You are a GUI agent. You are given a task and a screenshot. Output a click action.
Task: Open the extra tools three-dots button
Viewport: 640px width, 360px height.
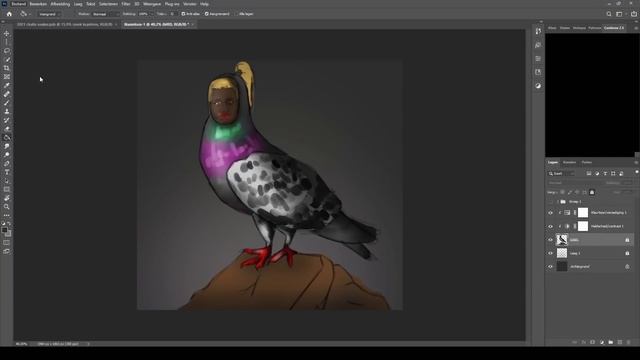tap(7, 215)
